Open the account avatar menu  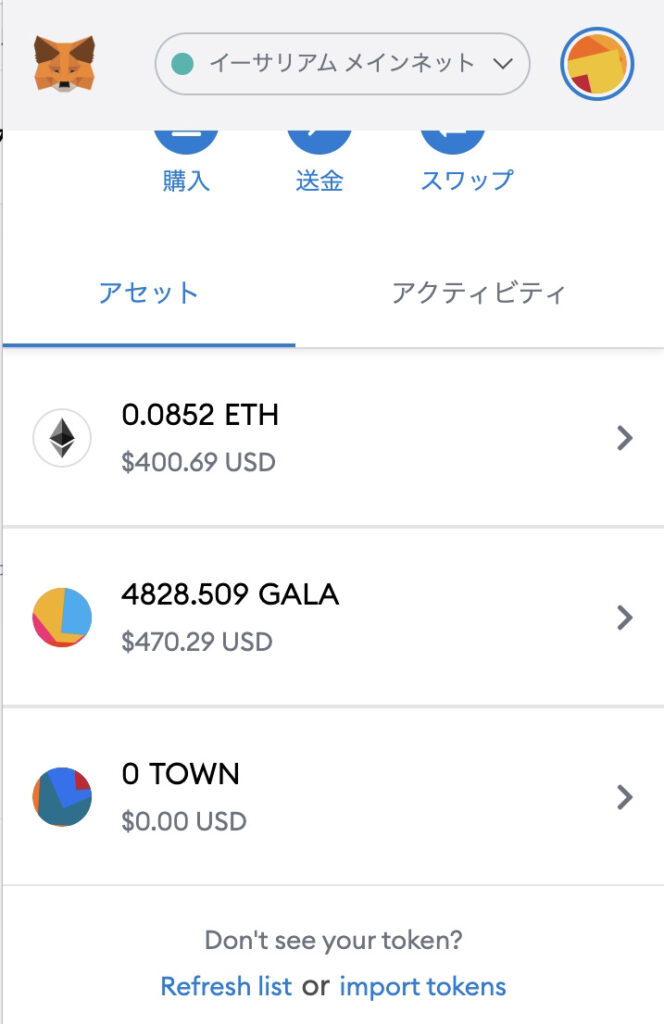click(x=597, y=63)
